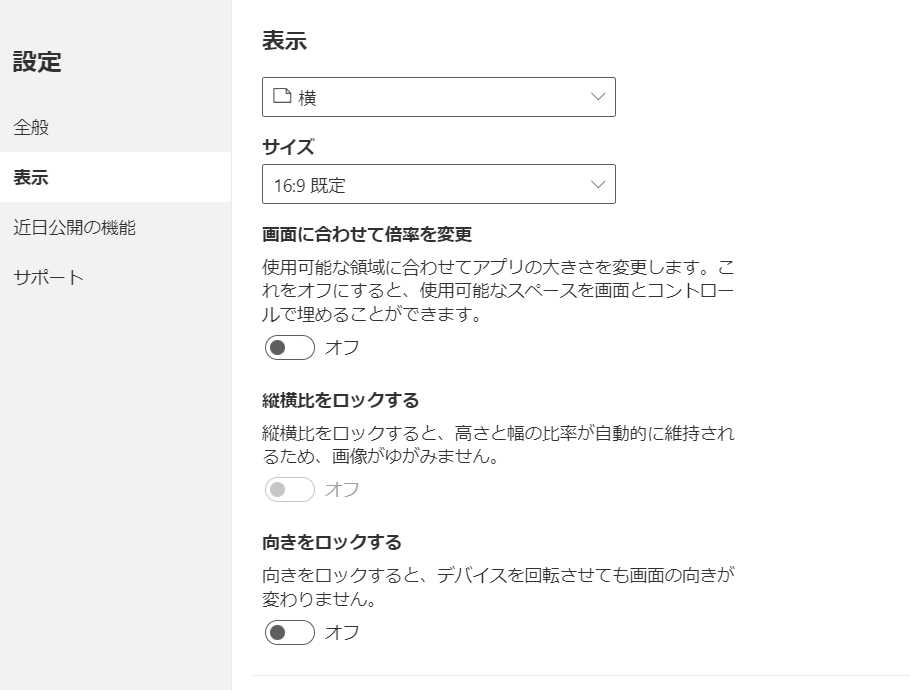Open the 全般 settings section
Screen dimensions: 910x690
tap(31, 128)
